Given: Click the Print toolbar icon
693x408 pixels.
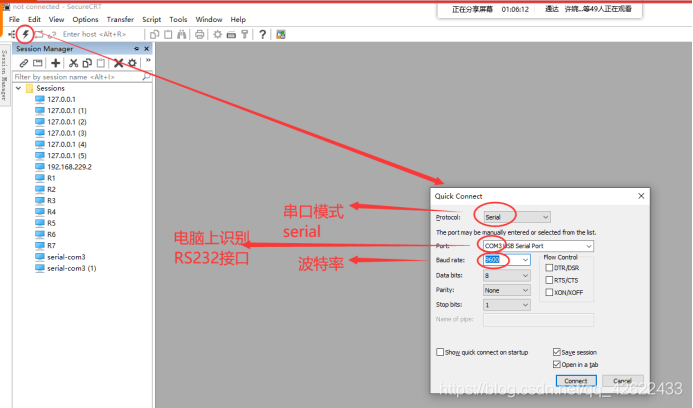Looking at the screenshot, I should click(x=200, y=34).
